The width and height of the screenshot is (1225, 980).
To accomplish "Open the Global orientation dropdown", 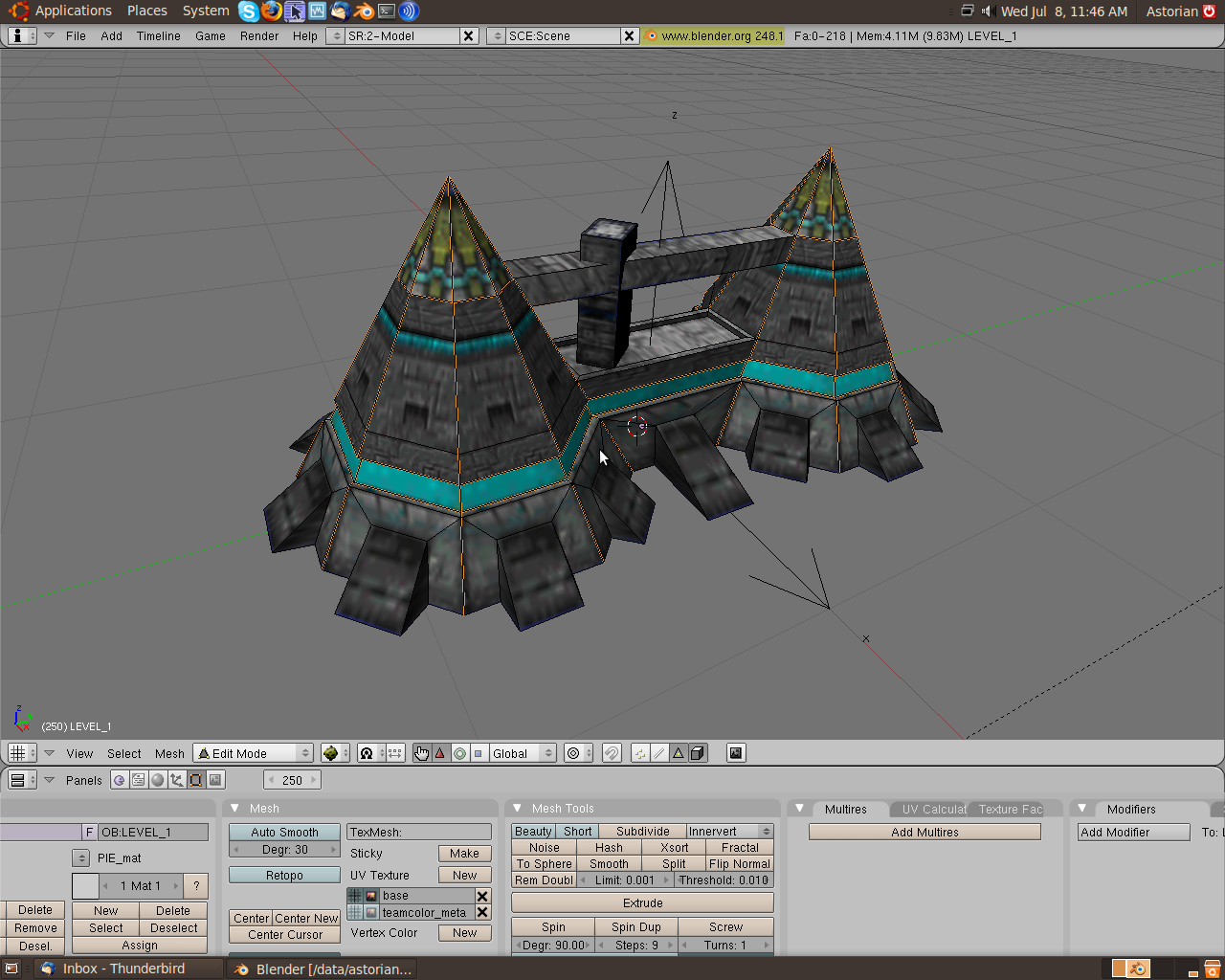I will [522, 753].
